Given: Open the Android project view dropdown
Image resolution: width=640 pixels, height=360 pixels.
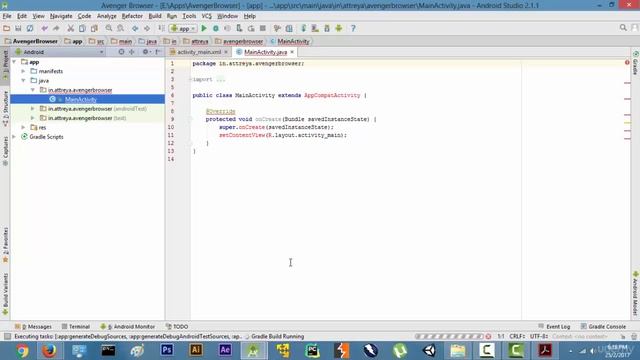Looking at the screenshot, I should point(60,52).
